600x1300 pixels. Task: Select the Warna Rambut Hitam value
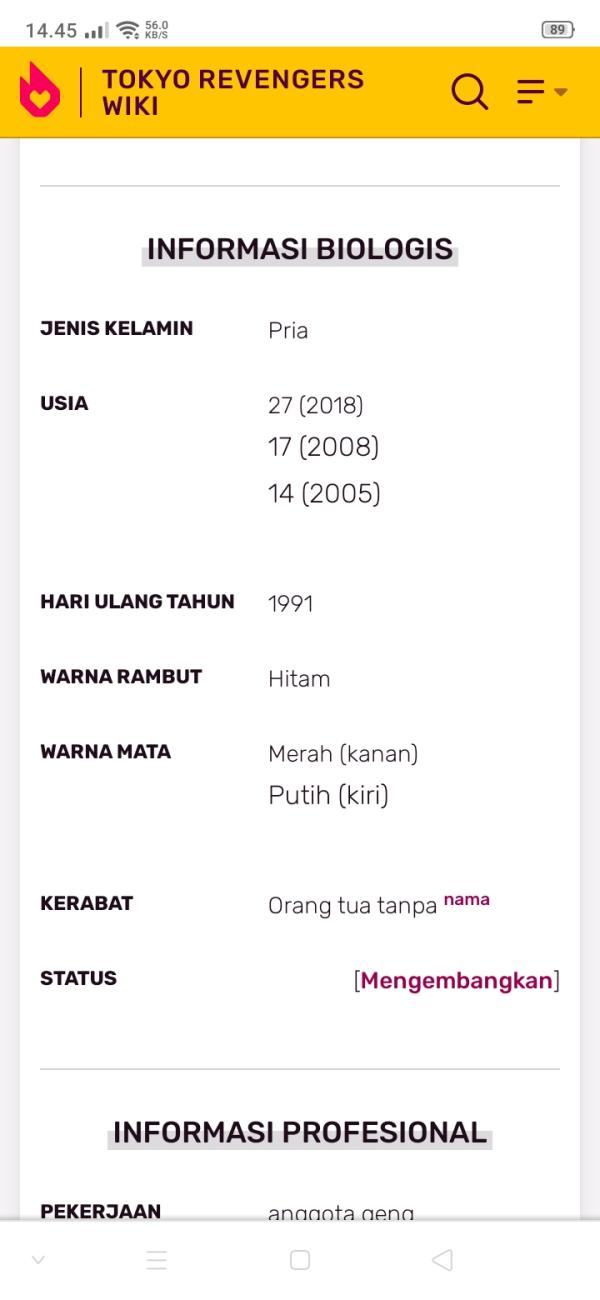coord(299,679)
